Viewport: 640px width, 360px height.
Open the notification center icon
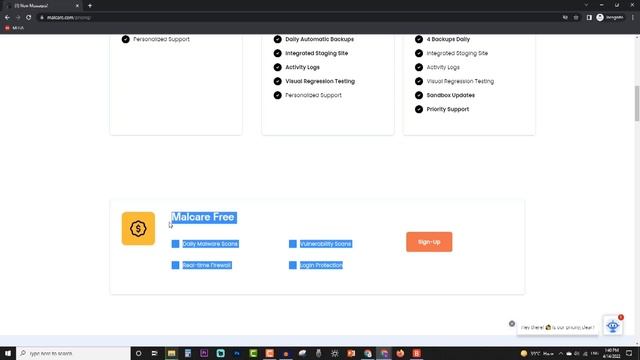[629, 353]
